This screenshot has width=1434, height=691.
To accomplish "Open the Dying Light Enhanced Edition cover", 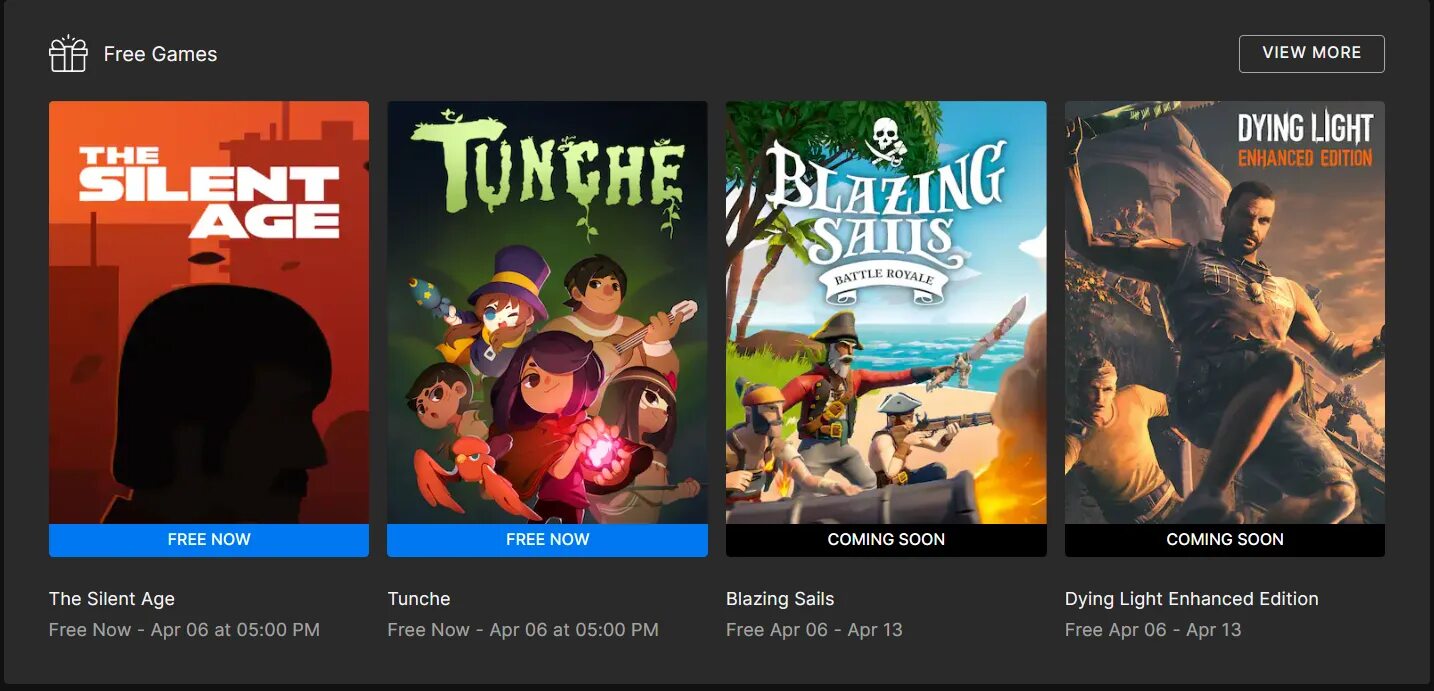I will pos(1225,312).
